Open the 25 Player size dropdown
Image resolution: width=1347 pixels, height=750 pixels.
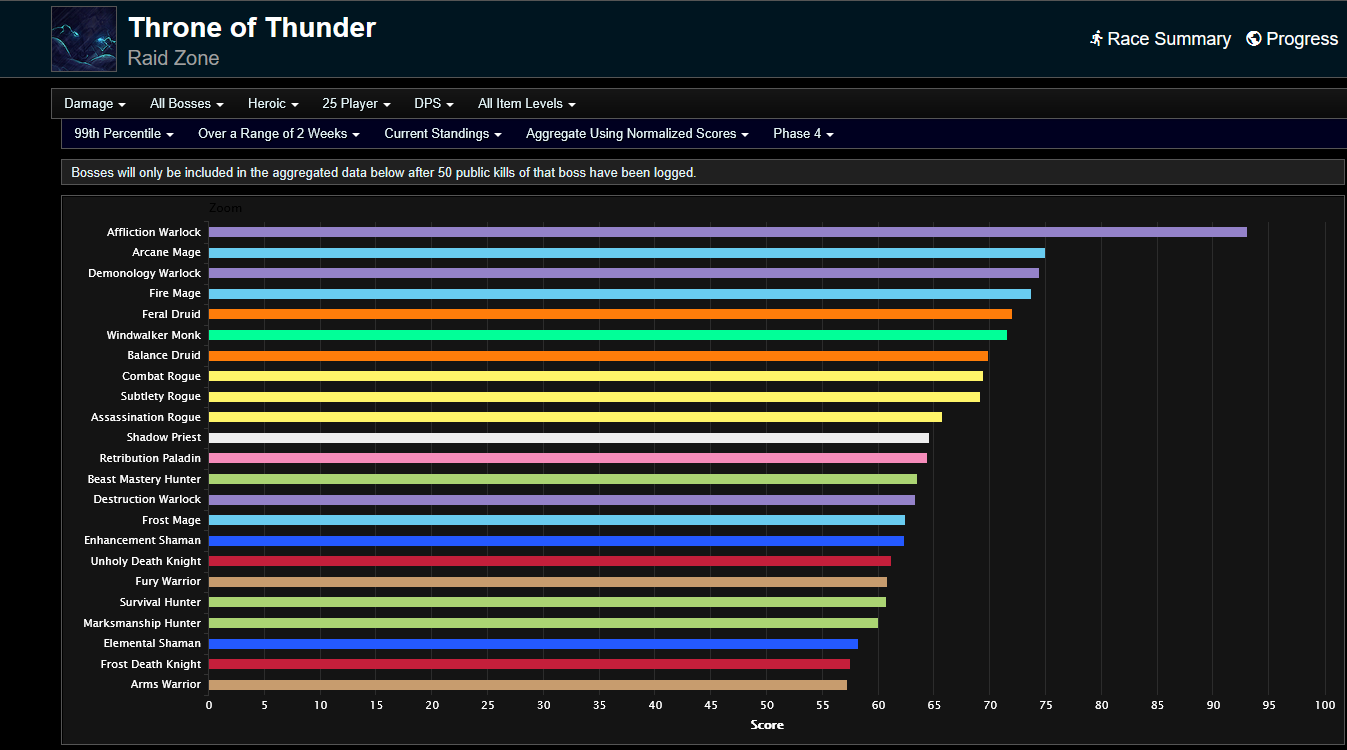pos(356,104)
